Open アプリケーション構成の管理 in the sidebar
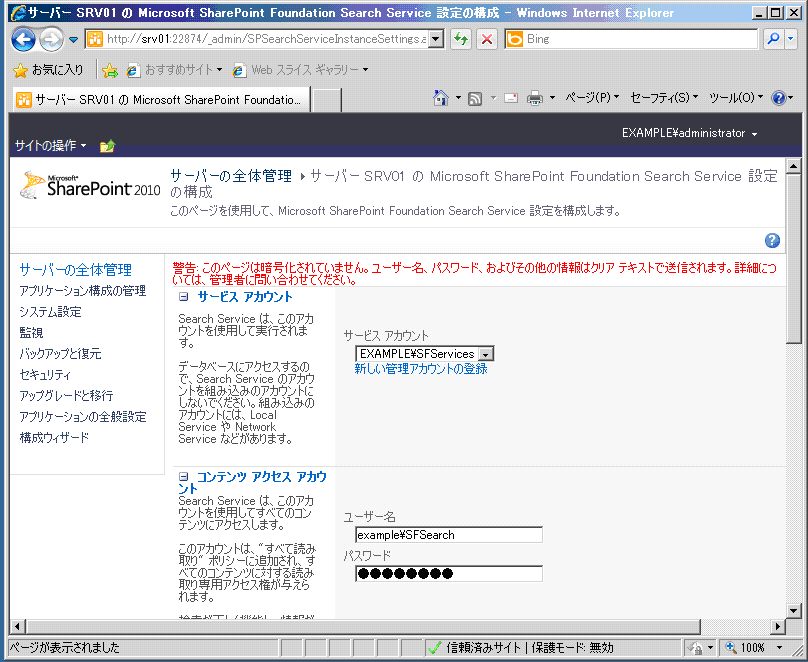808x662 pixels. pyautogui.click(x=83, y=291)
